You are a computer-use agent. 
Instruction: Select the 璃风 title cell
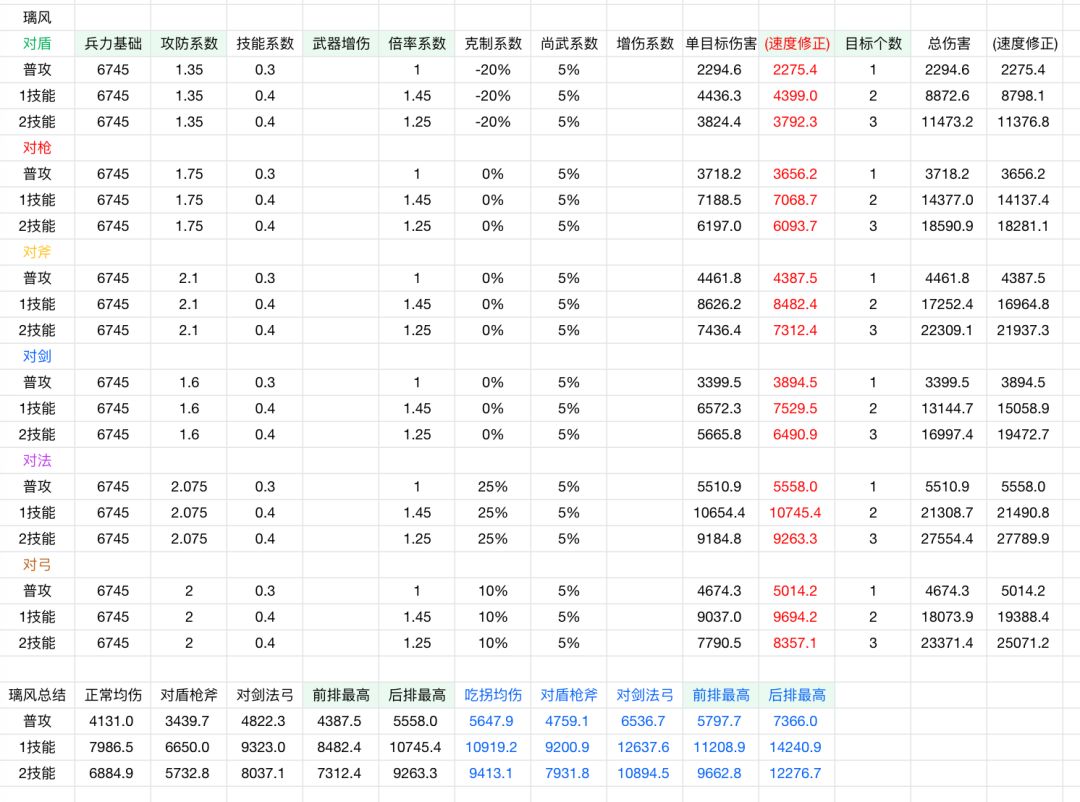point(37,17)
